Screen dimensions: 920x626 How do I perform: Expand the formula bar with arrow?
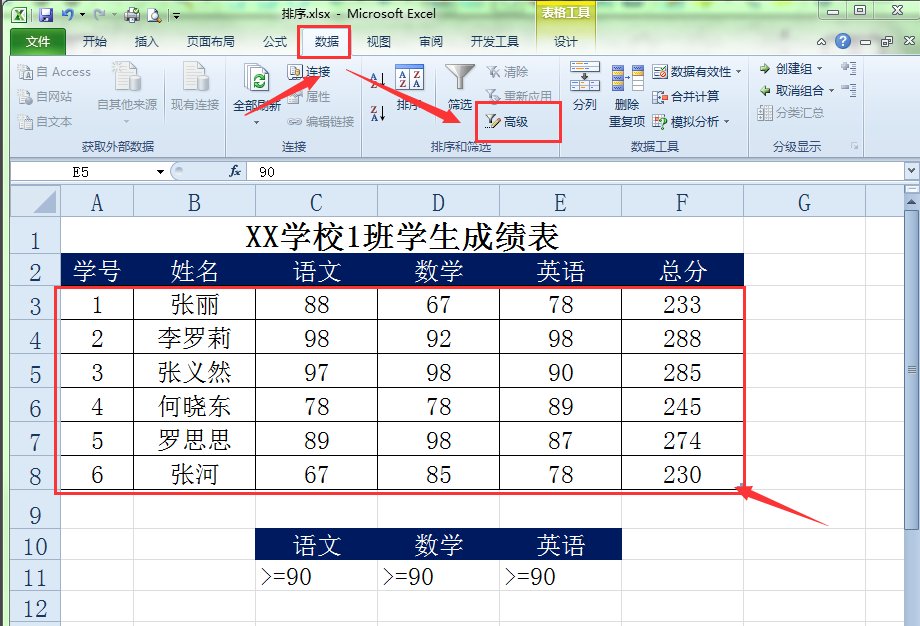coord(911,171)
